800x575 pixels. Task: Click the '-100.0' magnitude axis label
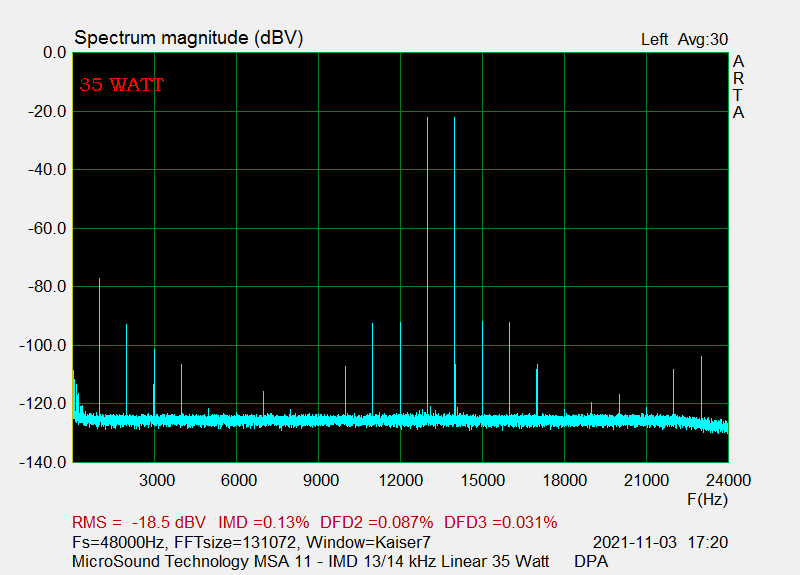click(x=43, y=346)
